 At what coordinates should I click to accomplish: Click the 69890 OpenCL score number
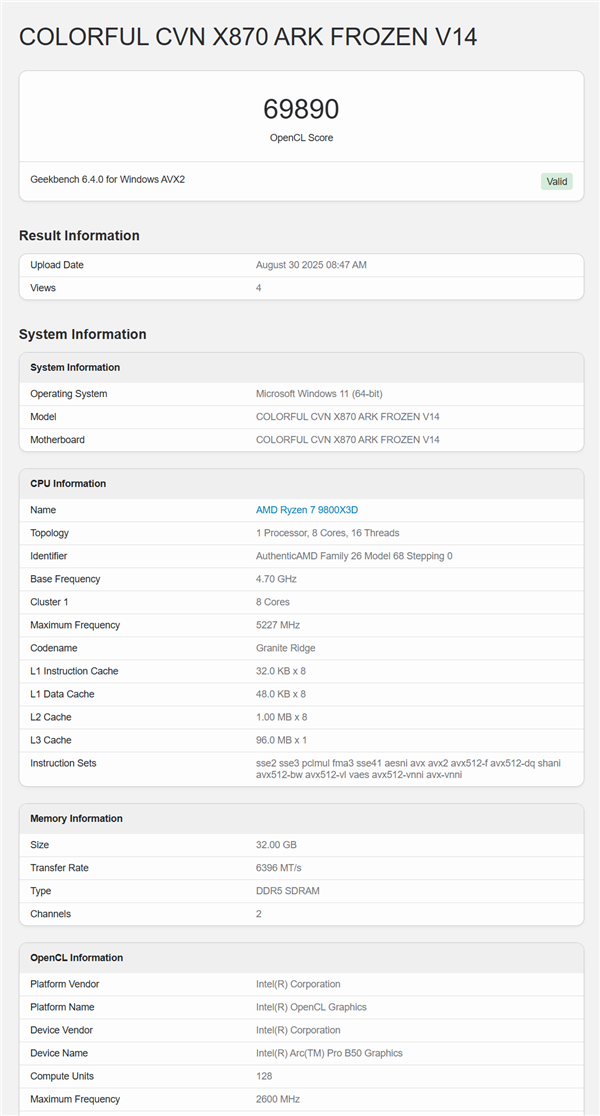coord(301,109)
